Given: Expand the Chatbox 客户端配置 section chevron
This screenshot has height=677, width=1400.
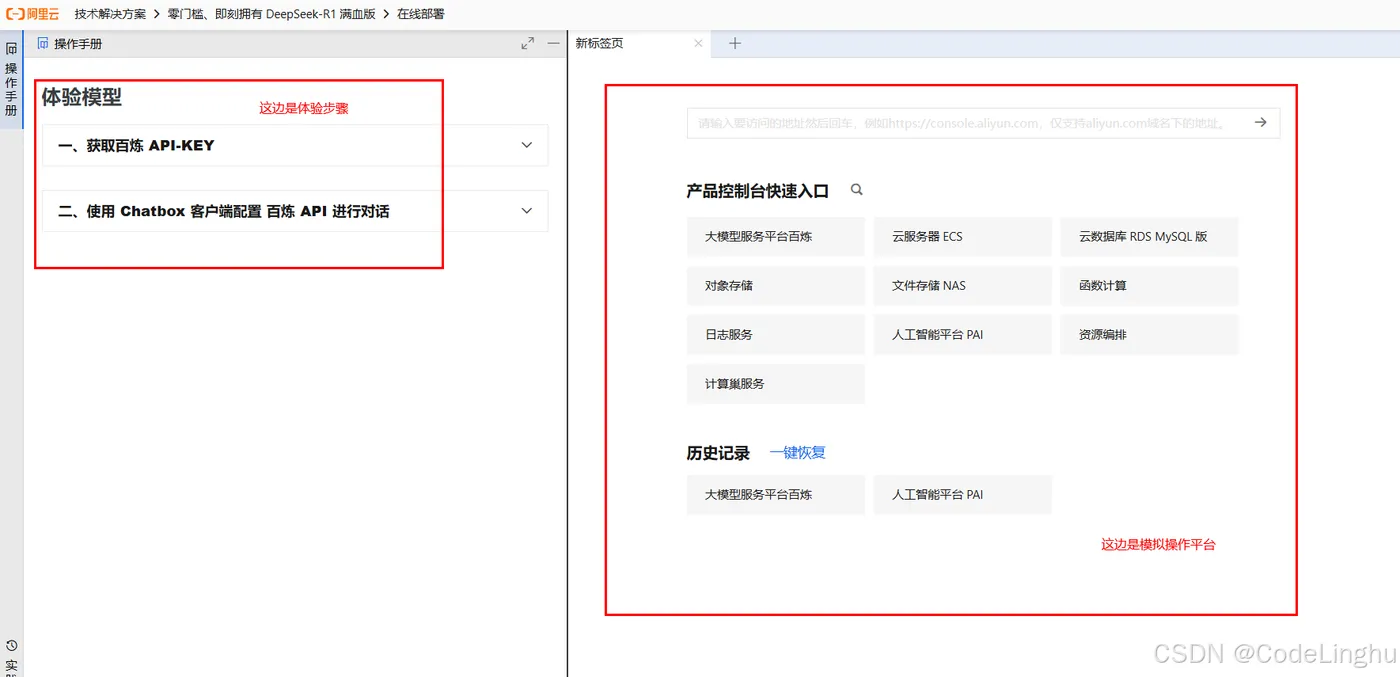Looking at the screenshot, I should coord(527,211).
